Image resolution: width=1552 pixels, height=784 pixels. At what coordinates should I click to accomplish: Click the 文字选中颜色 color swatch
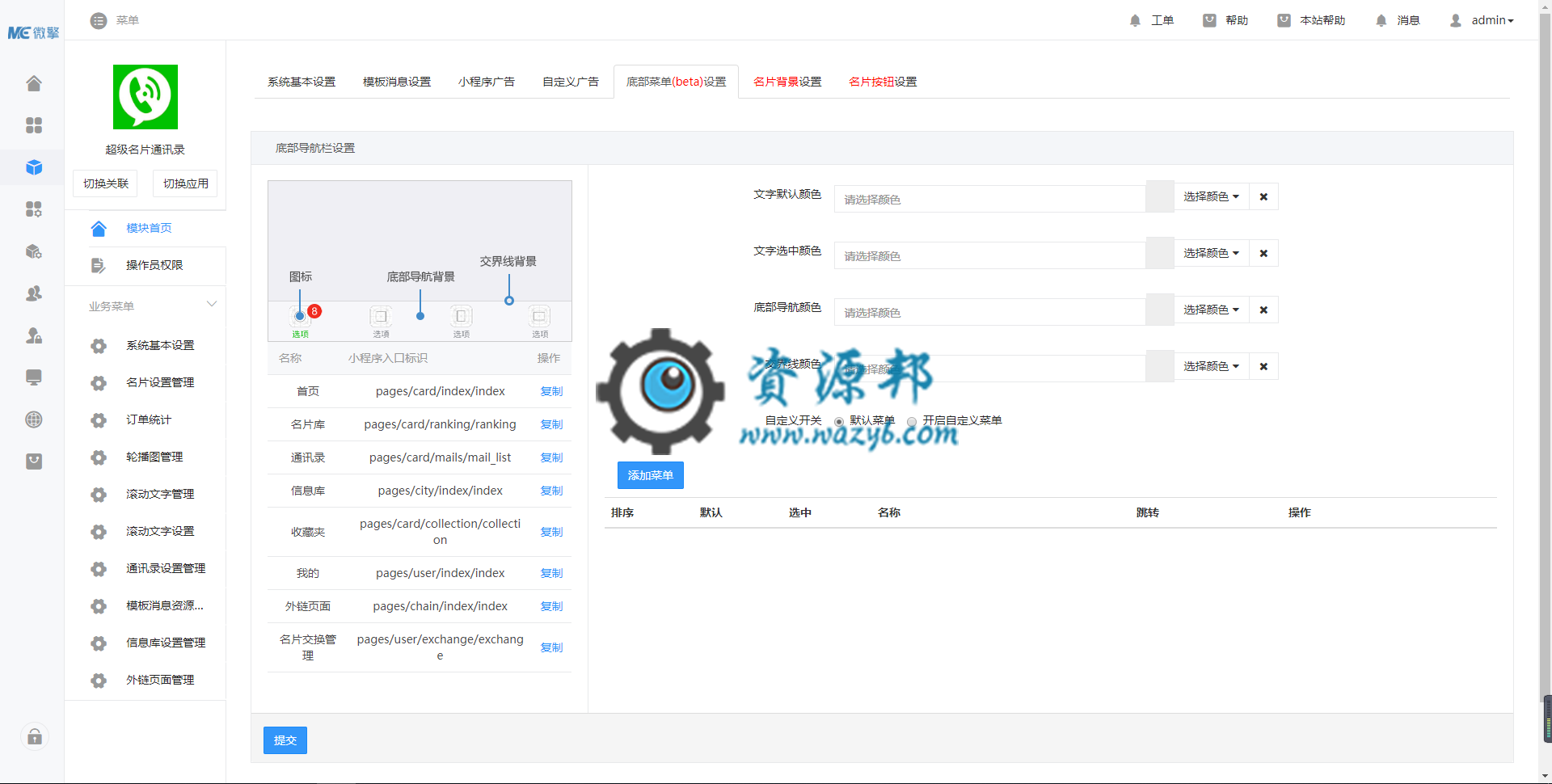pyautogui.click(x=1160, y=253)
